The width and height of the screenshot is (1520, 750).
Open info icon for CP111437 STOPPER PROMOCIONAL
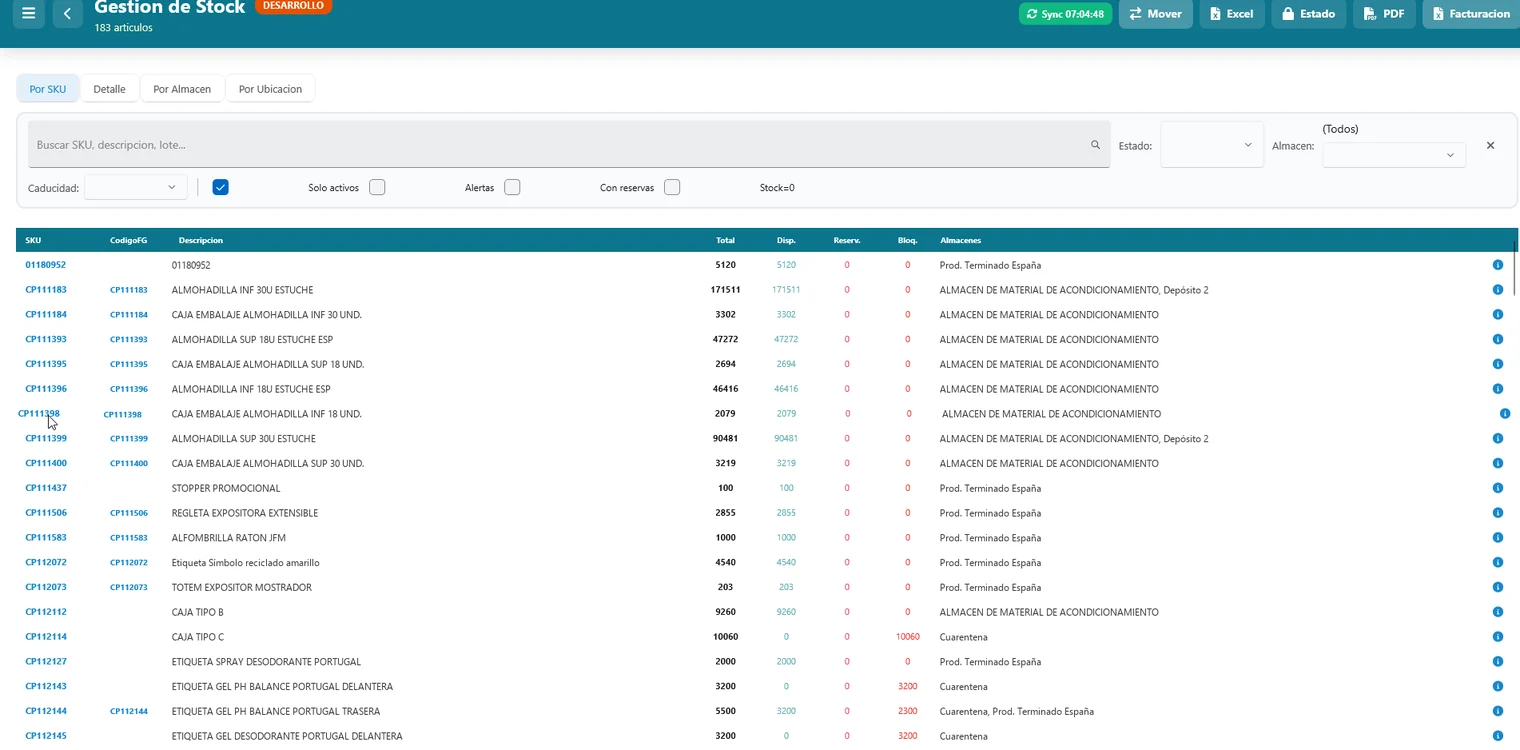click(x=1498, y=488)
